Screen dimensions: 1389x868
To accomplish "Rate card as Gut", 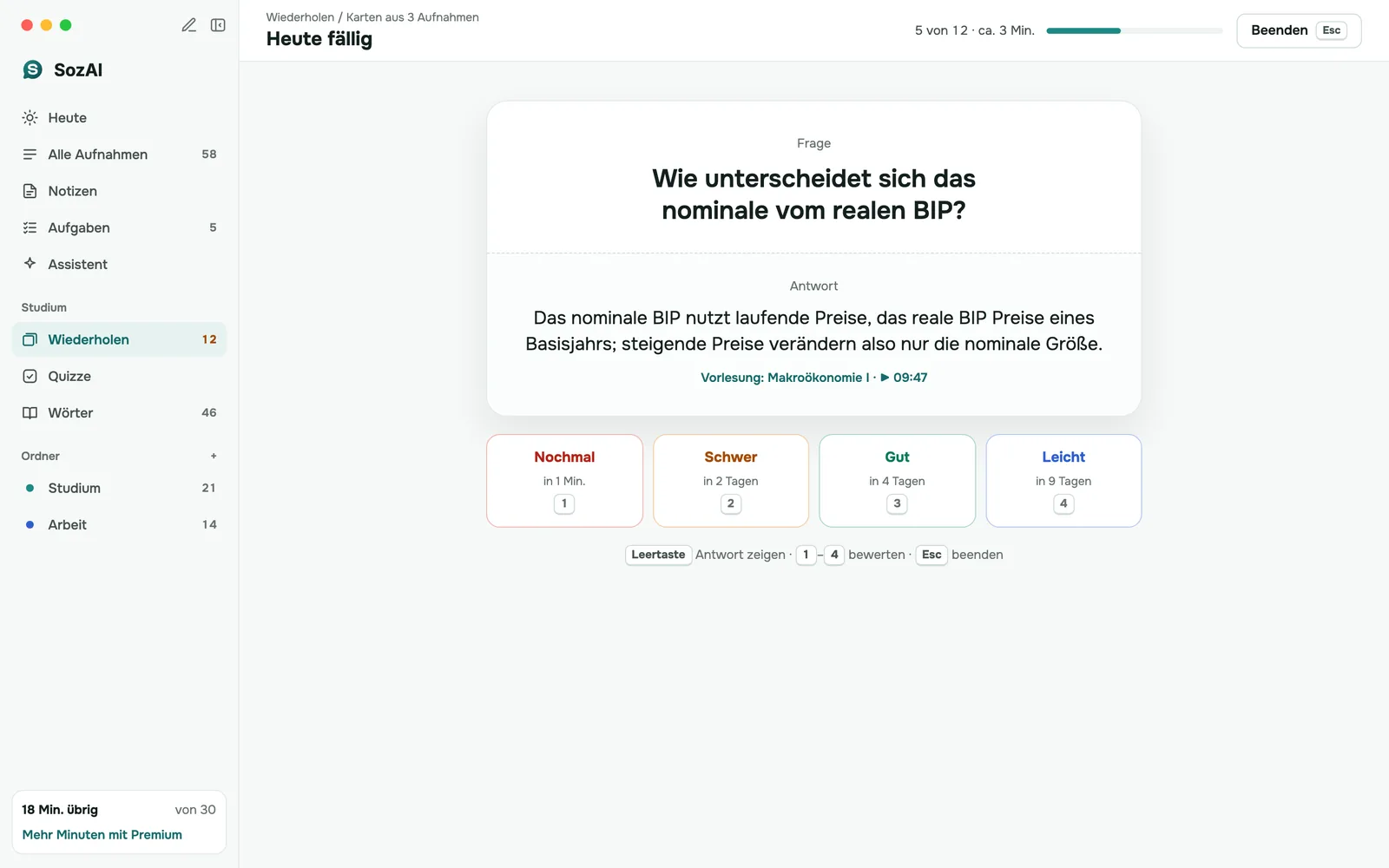I will 897,480.
